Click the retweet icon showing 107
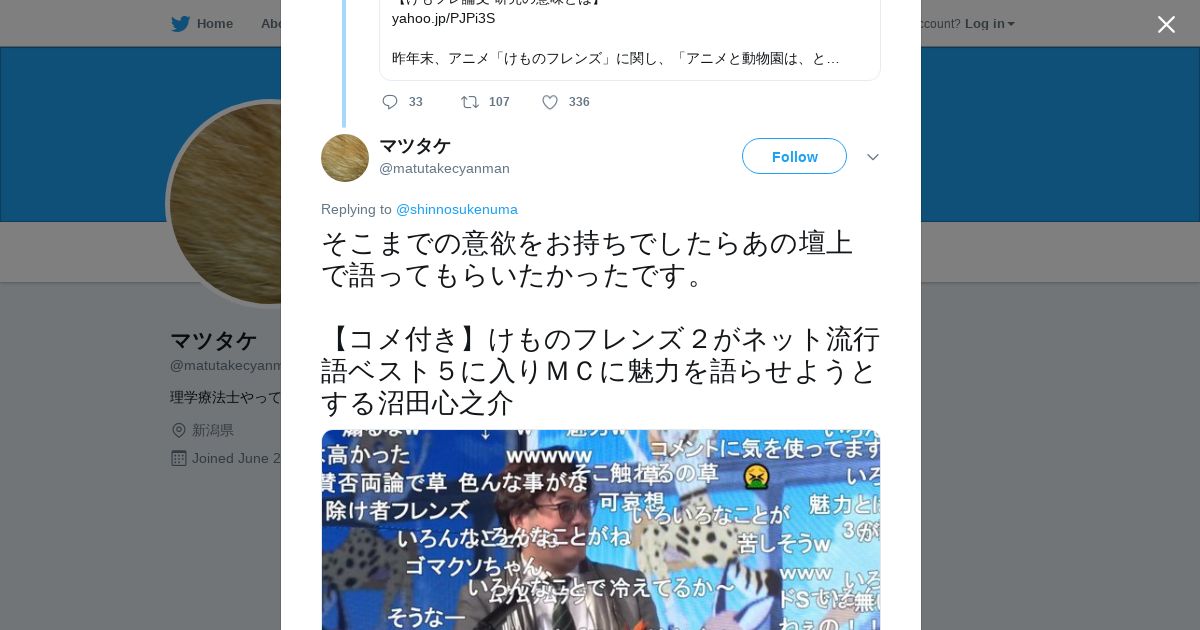Screen dimensions: 1200x630 click(469, 102)
